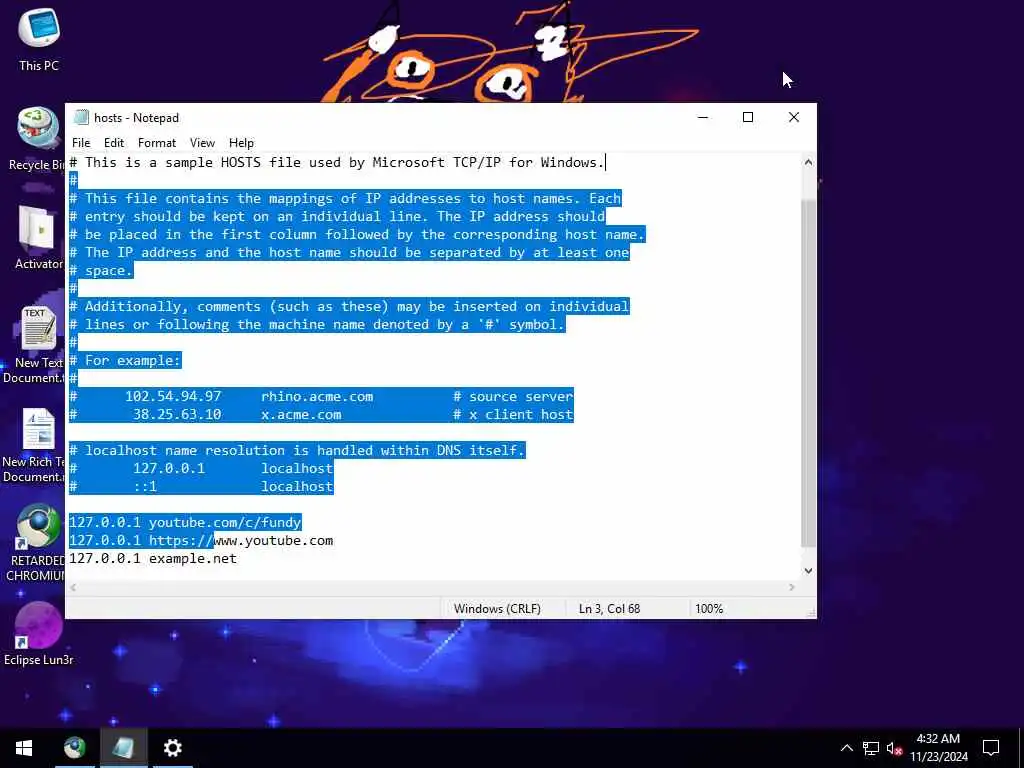The image size is (1024, 768).
Task: Click the '# source server' comment
Action: click(513, 396)
